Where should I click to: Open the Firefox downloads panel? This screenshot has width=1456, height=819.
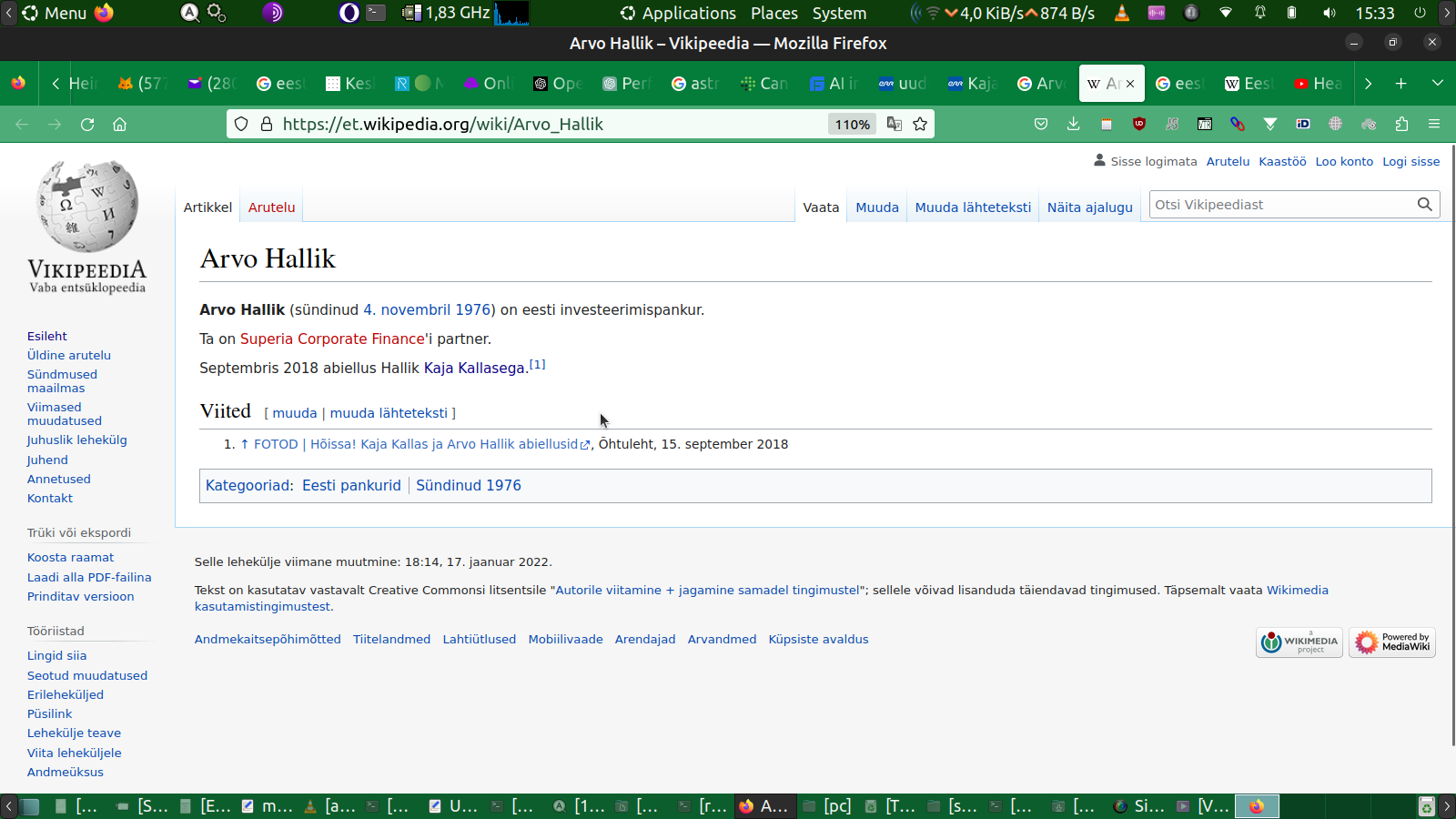1073,125
